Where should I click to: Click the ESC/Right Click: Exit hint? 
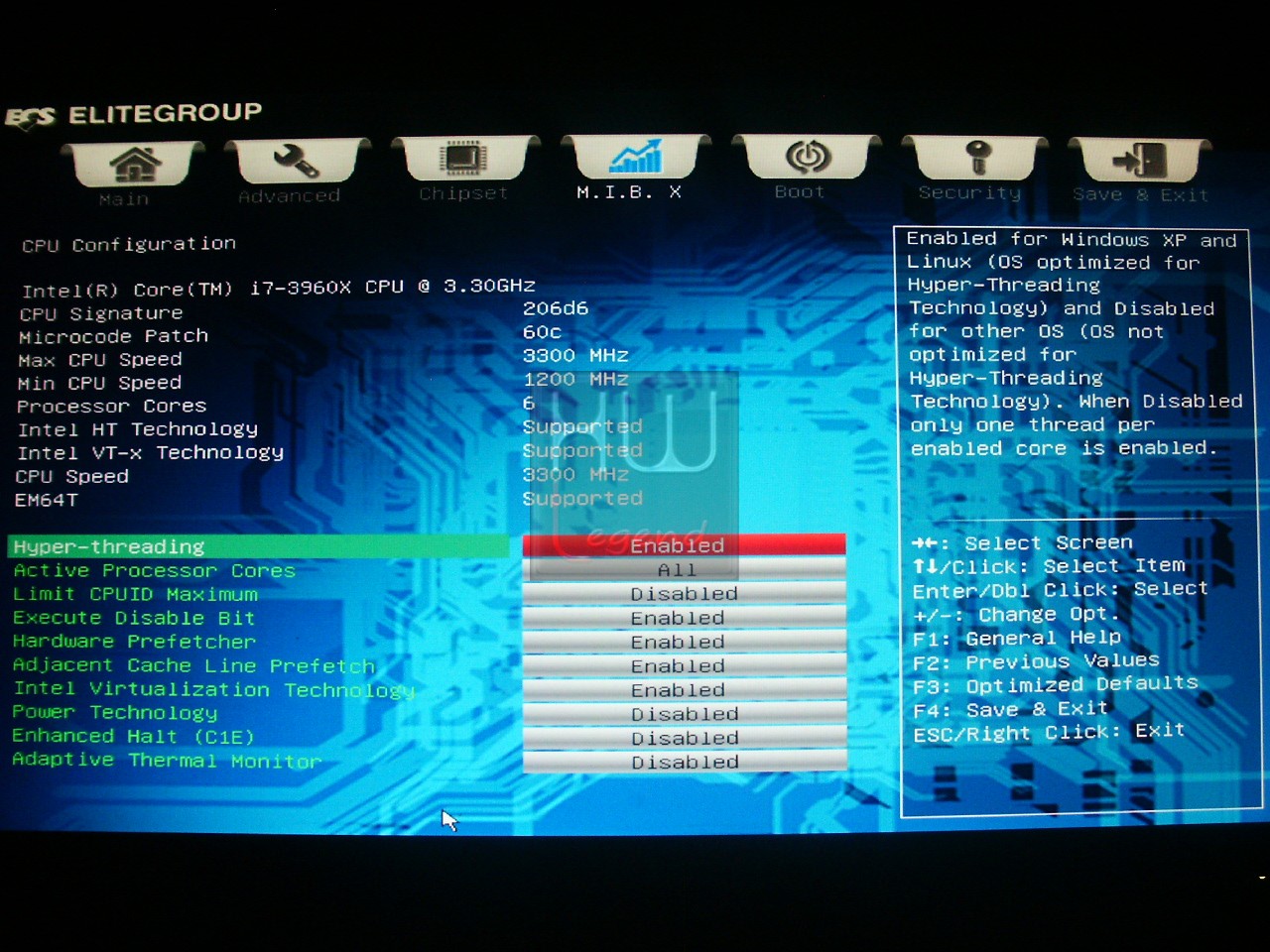coord(1049,733)
